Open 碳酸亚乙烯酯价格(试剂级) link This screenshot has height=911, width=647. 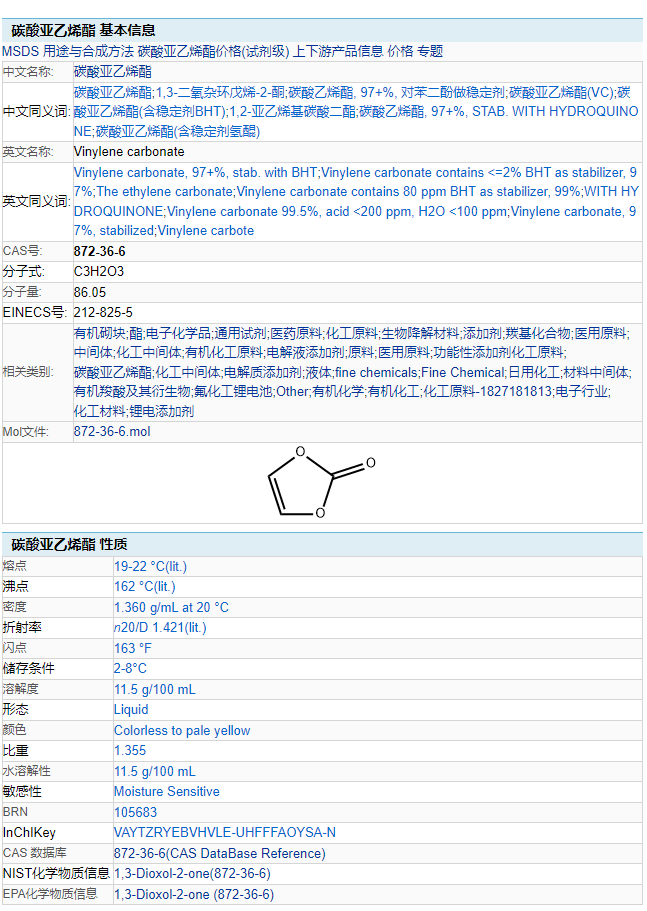(x=213, y=51)
